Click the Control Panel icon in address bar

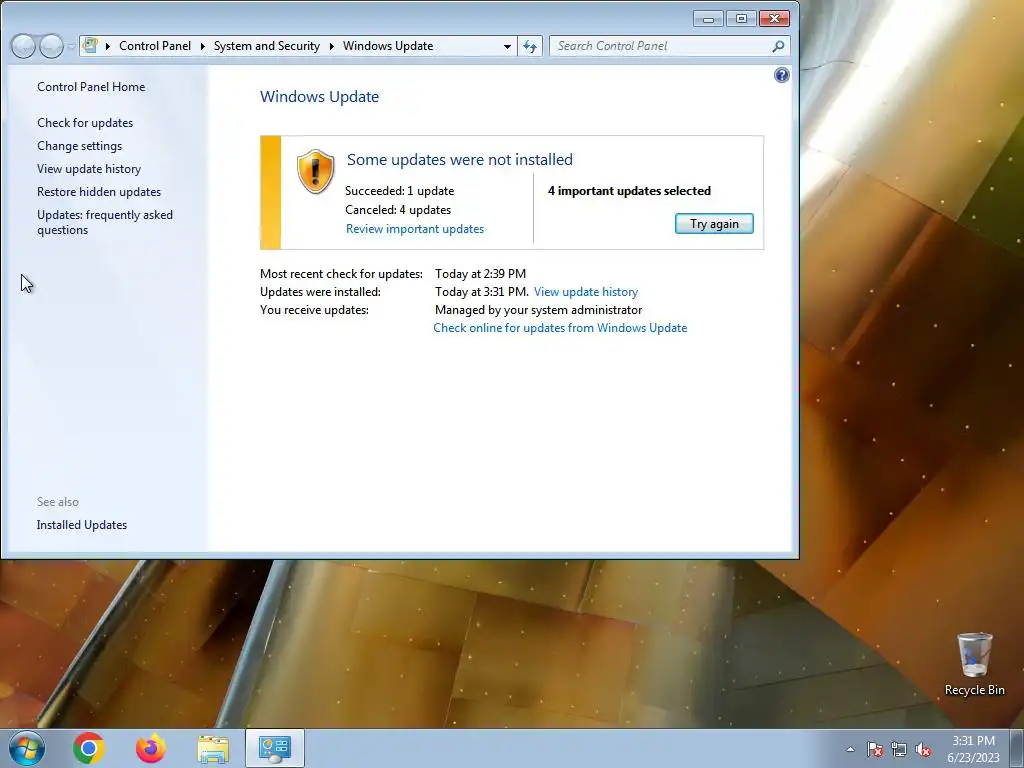coord(90,46)
